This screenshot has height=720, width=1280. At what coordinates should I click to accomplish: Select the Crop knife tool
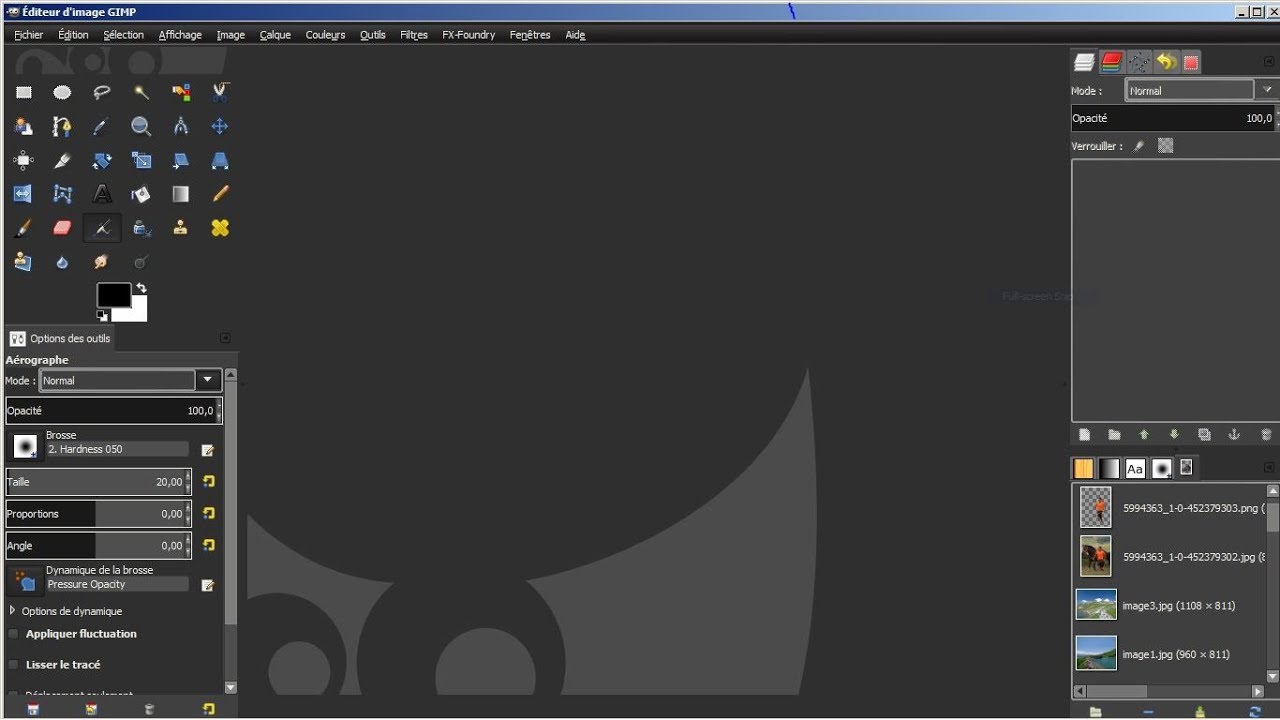[x=62, y=160]
